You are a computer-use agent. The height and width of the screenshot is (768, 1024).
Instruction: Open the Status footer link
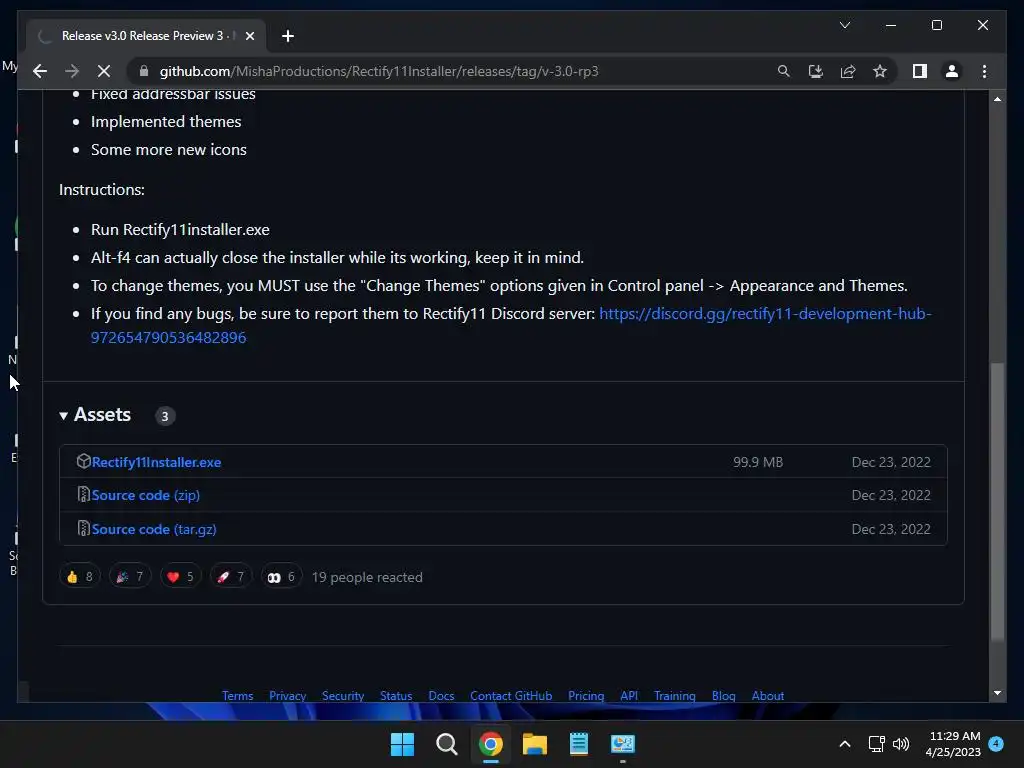tap(396, 696)
